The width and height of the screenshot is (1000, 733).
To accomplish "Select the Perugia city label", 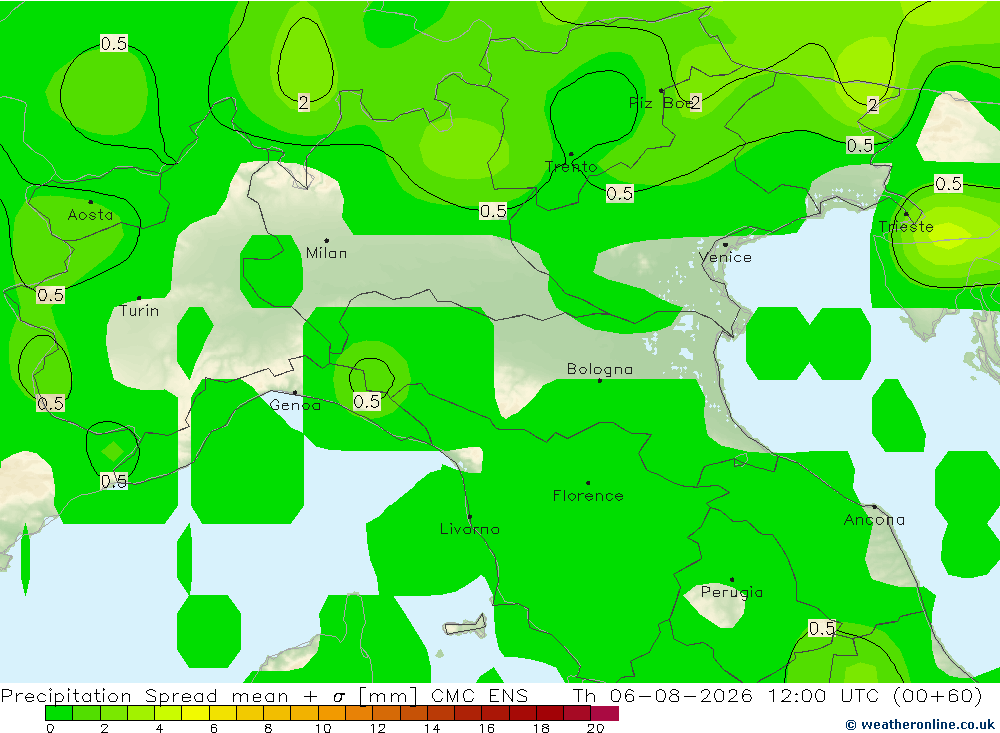I will [732, 592].
